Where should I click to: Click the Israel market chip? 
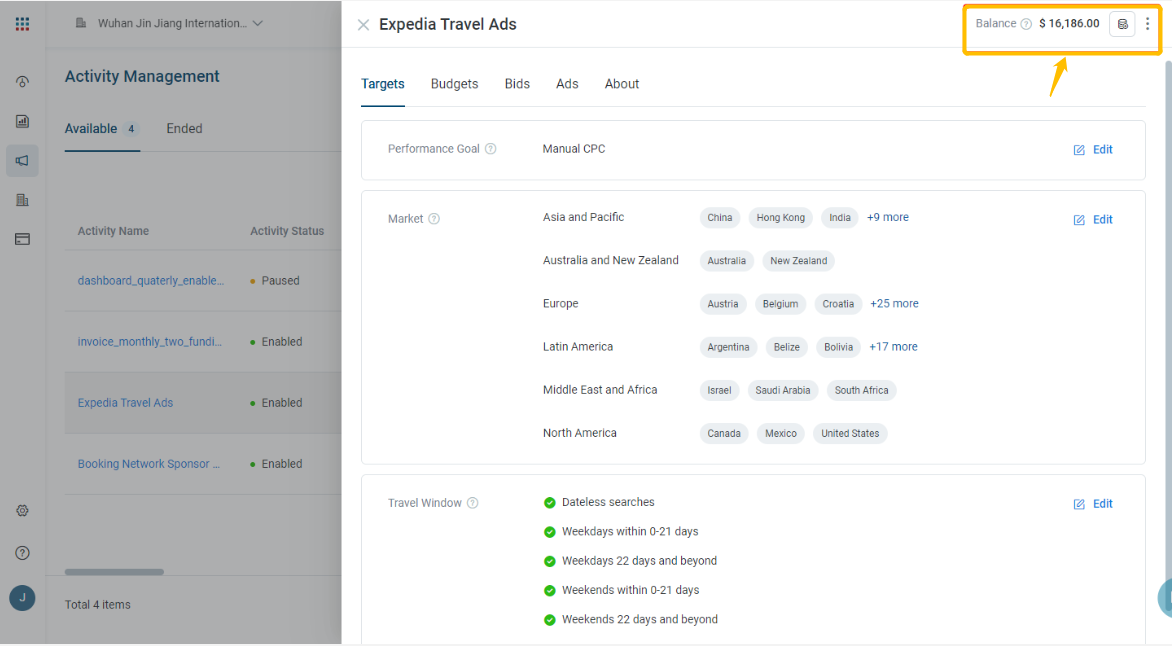pyautogui.click(x=719, y=390)
